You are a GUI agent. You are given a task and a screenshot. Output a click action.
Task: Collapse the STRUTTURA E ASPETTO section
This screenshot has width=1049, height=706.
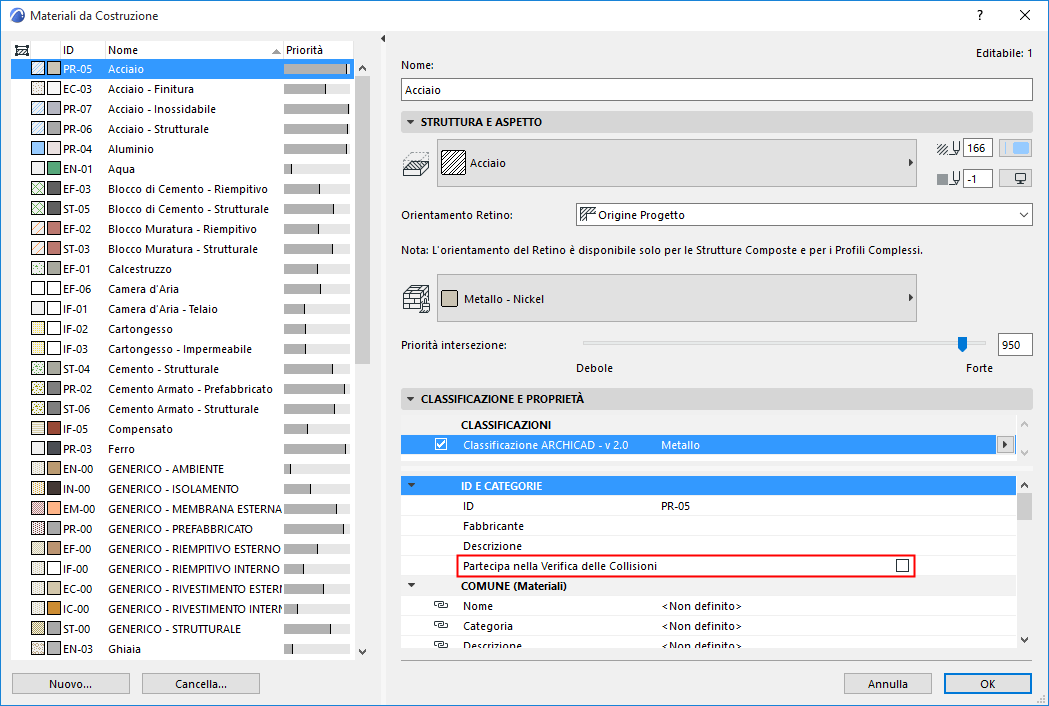pyautogui.click(x=410, y=119)
